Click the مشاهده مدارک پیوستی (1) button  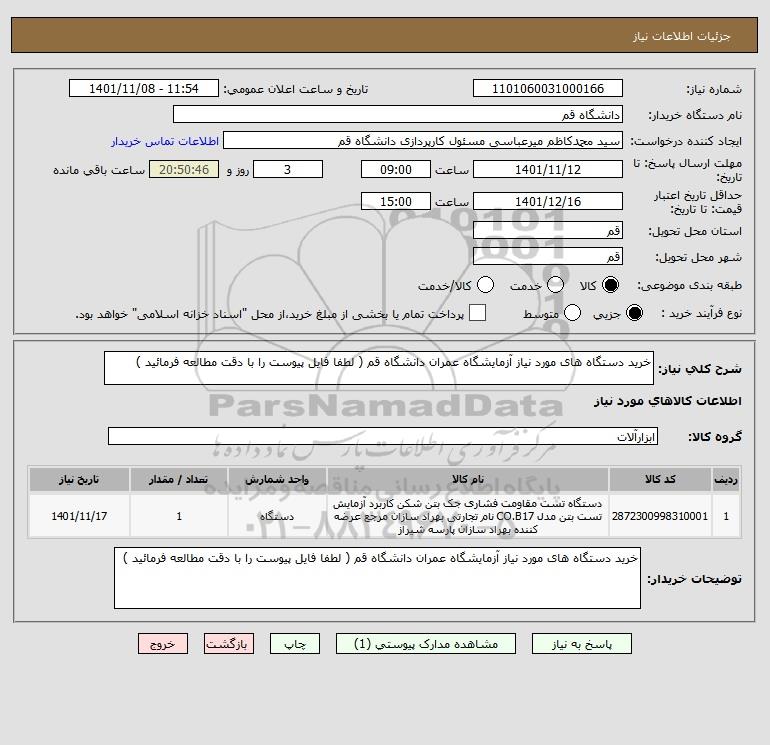pos(426,644)
